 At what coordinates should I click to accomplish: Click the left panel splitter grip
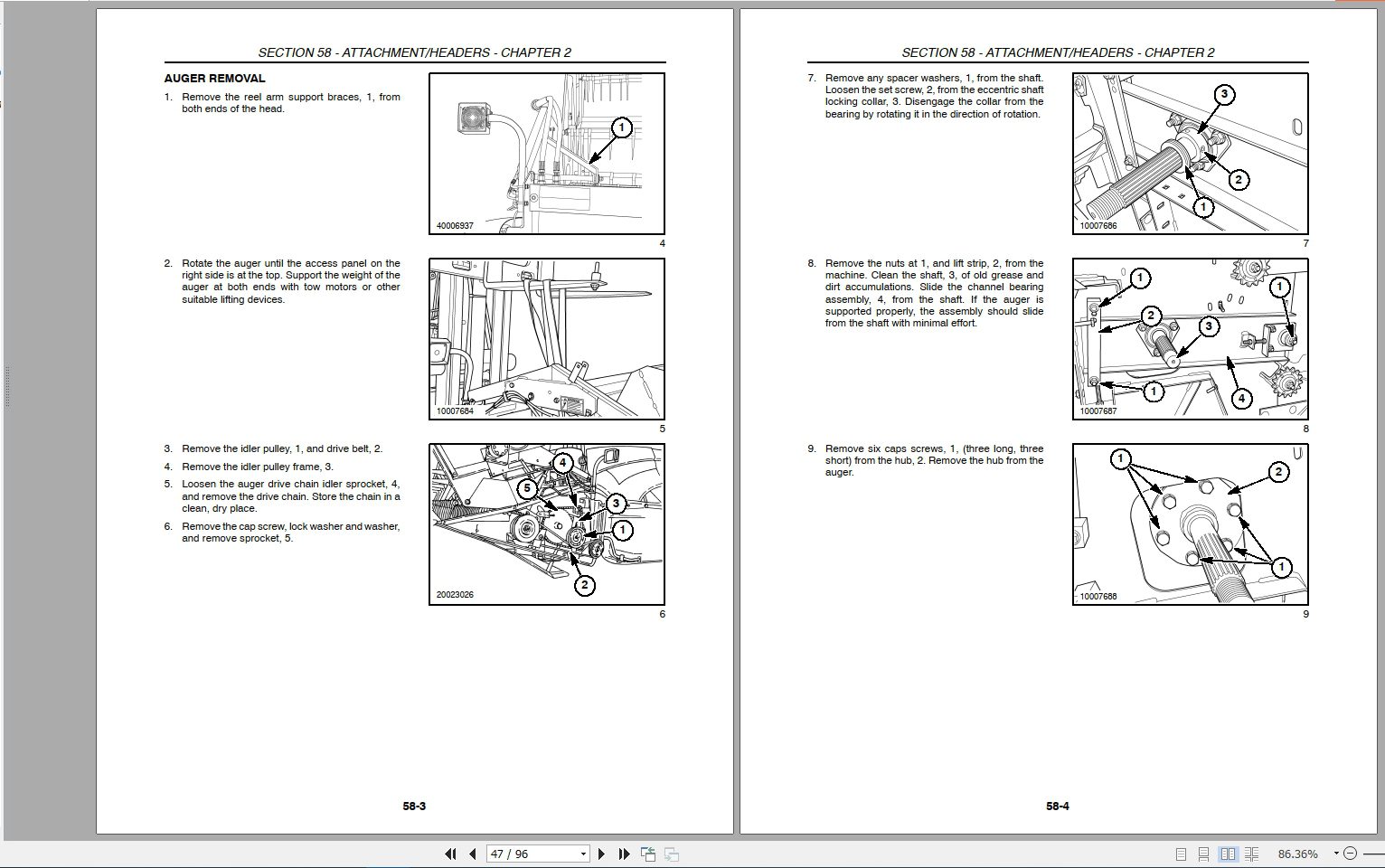[6, 387]
